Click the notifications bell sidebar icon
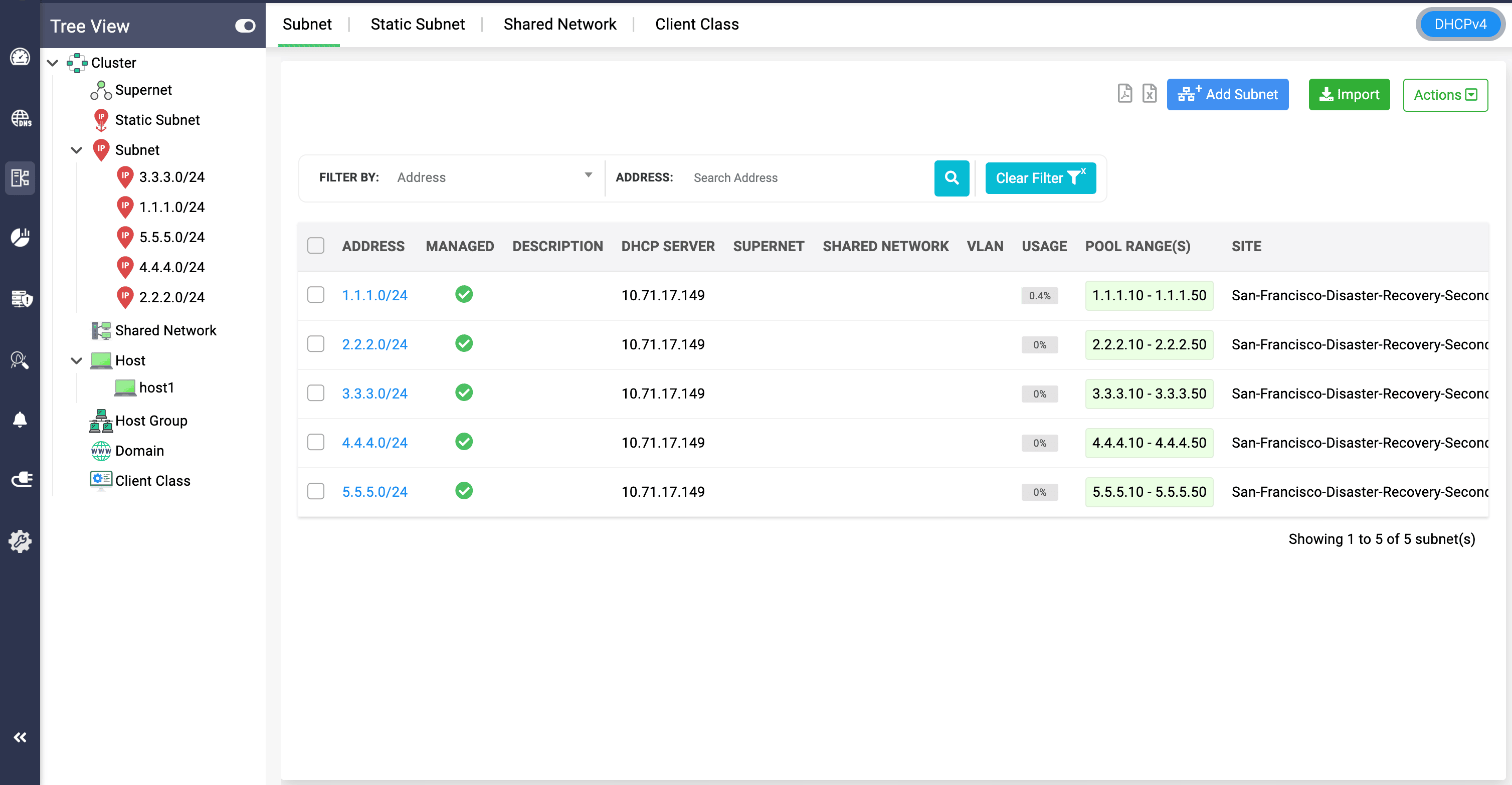Screen dimensions: 1512x785 21,420
